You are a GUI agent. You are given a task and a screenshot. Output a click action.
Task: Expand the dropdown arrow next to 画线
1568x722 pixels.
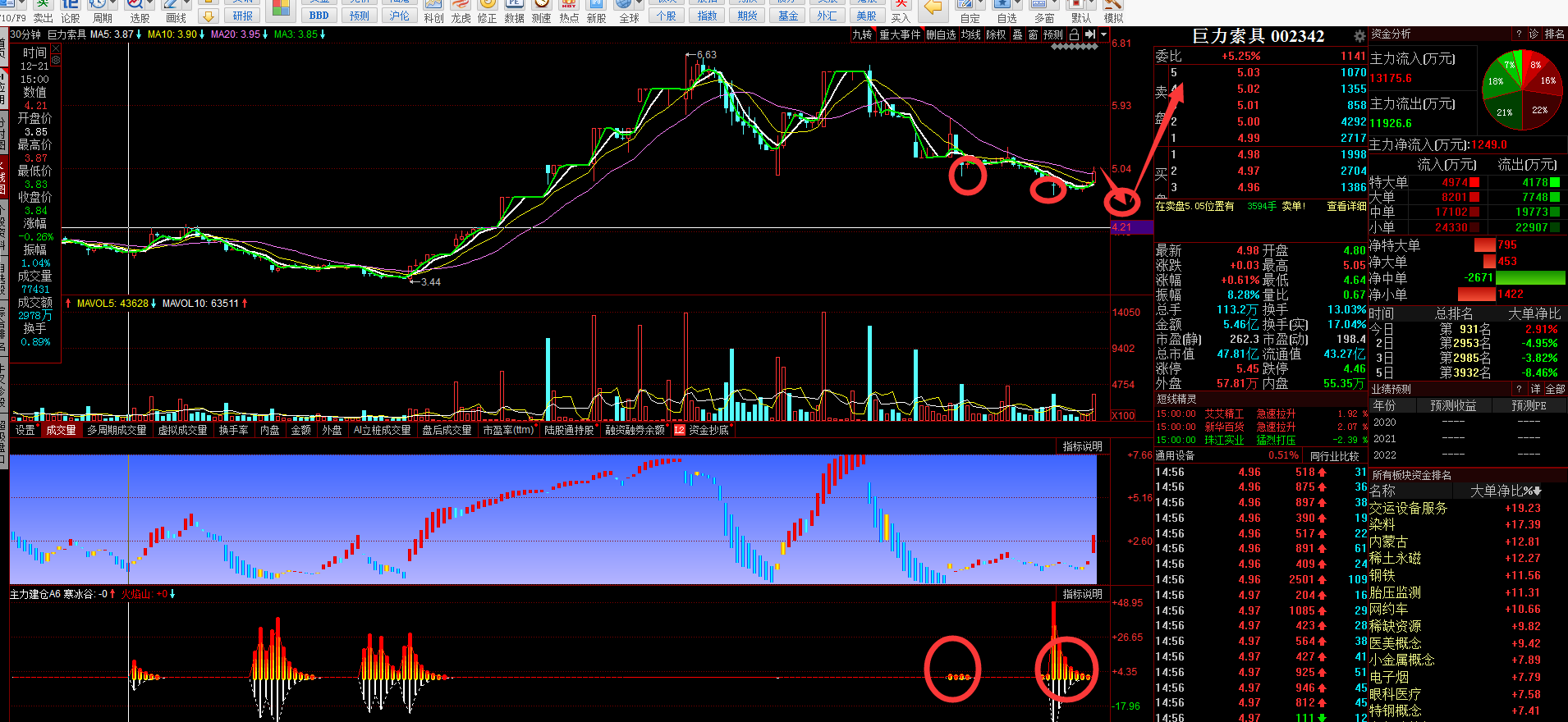(x=186, y=5)
